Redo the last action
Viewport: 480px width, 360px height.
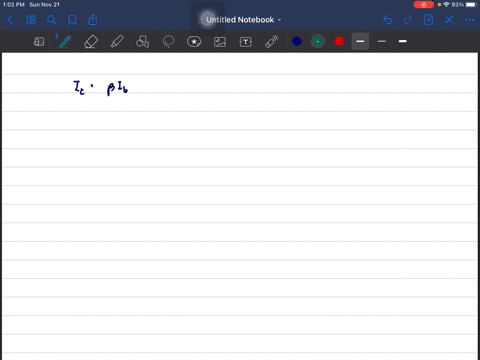(x=408, y=20)
